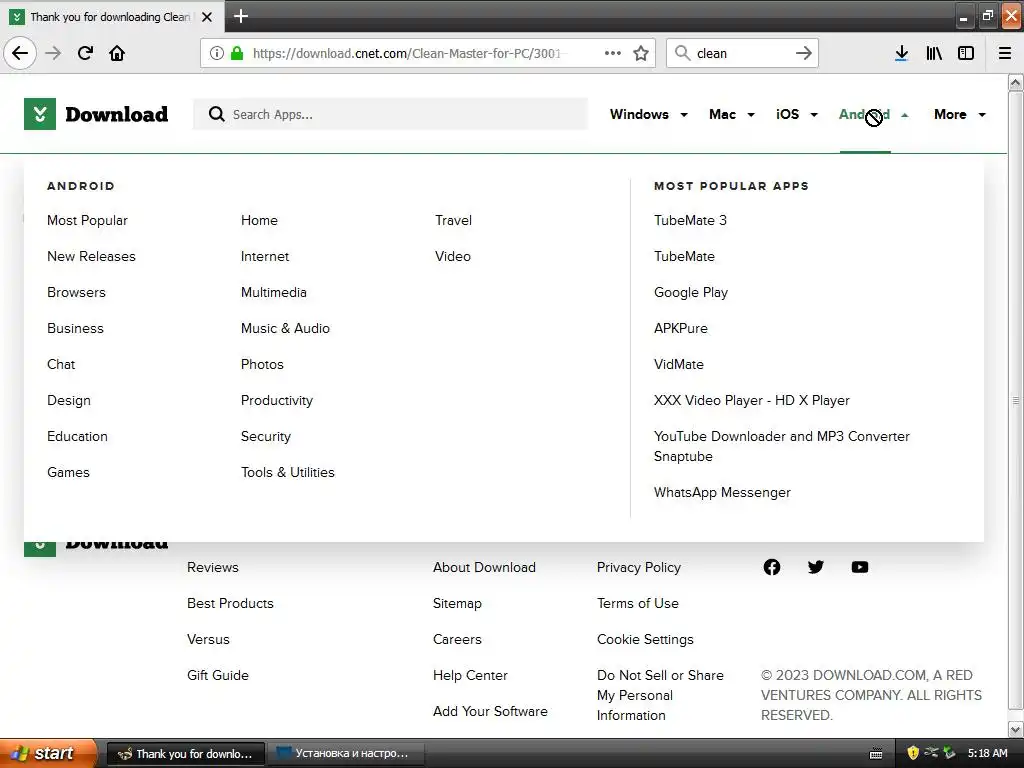The width and height of the screenshot is (1024, 768).
Task: Select New Releases in Android menu
Action: (x=91, y=256)
